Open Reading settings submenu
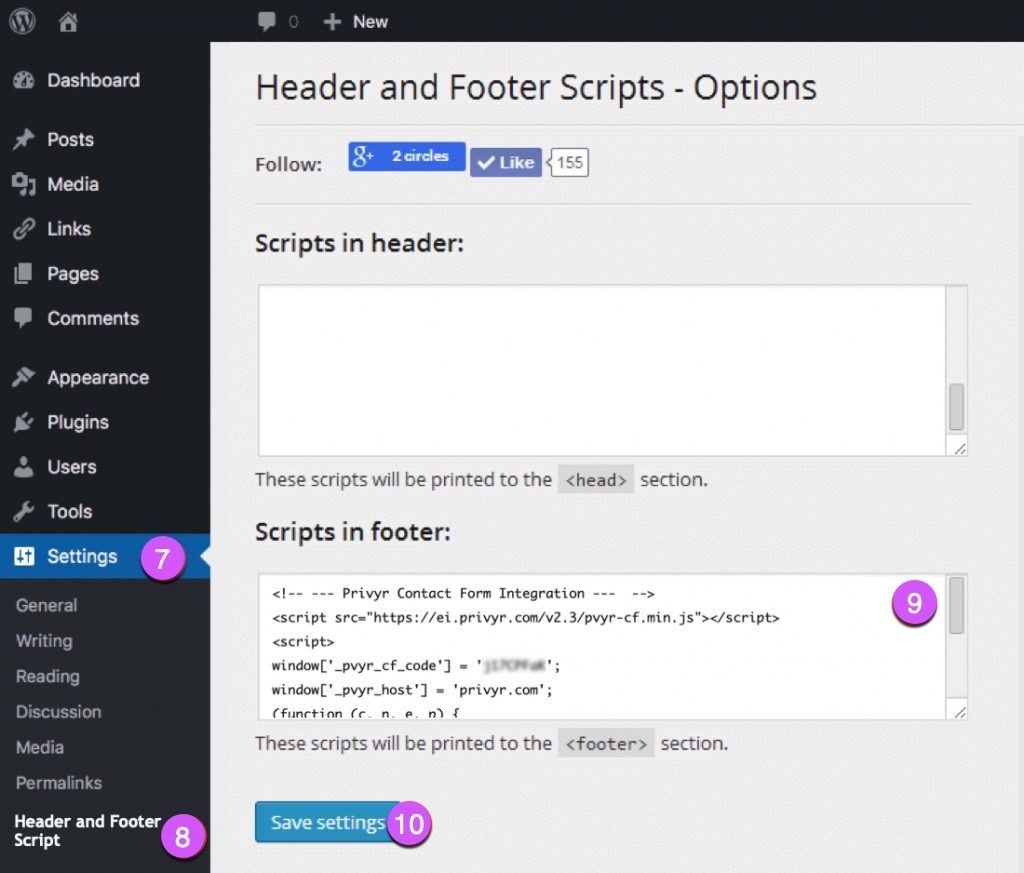Image resolution: width=1024 pixels, height=873 pixels. 48,676
